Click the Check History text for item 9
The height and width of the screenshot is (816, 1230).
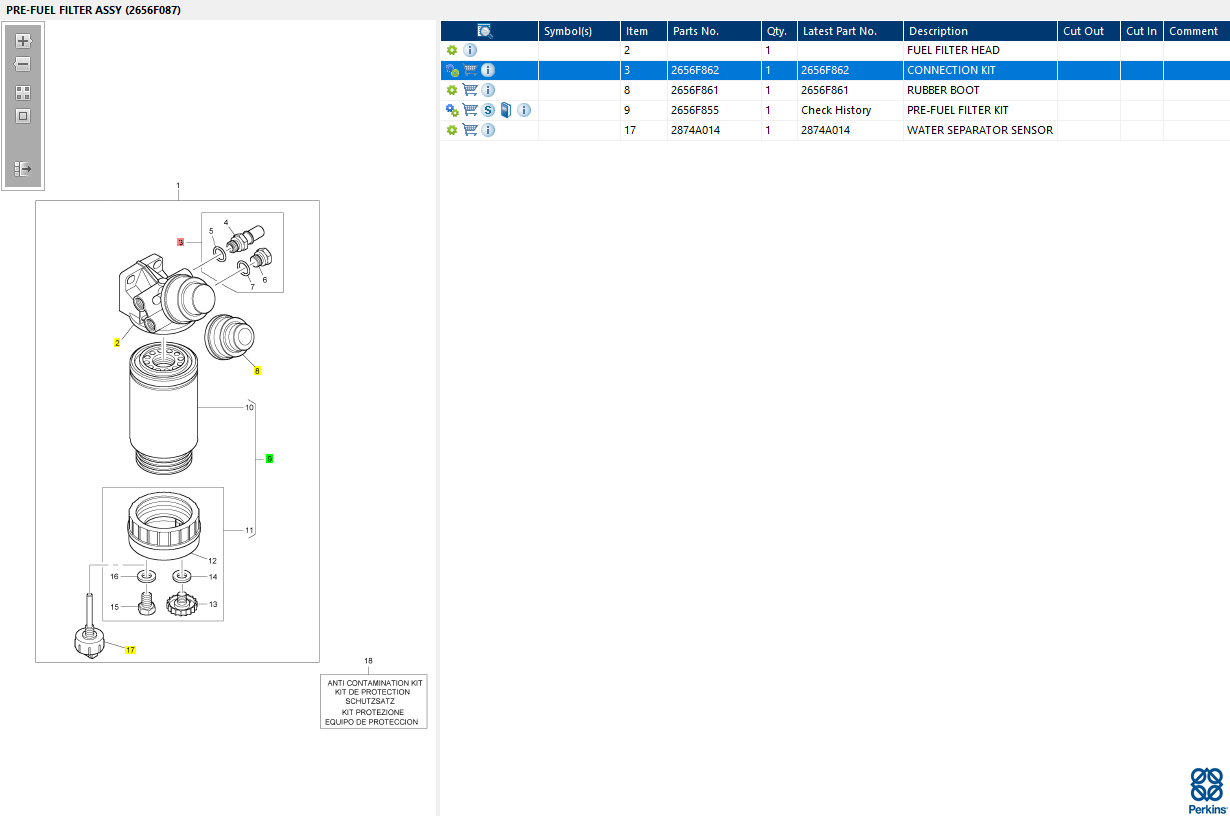[836, 110]
